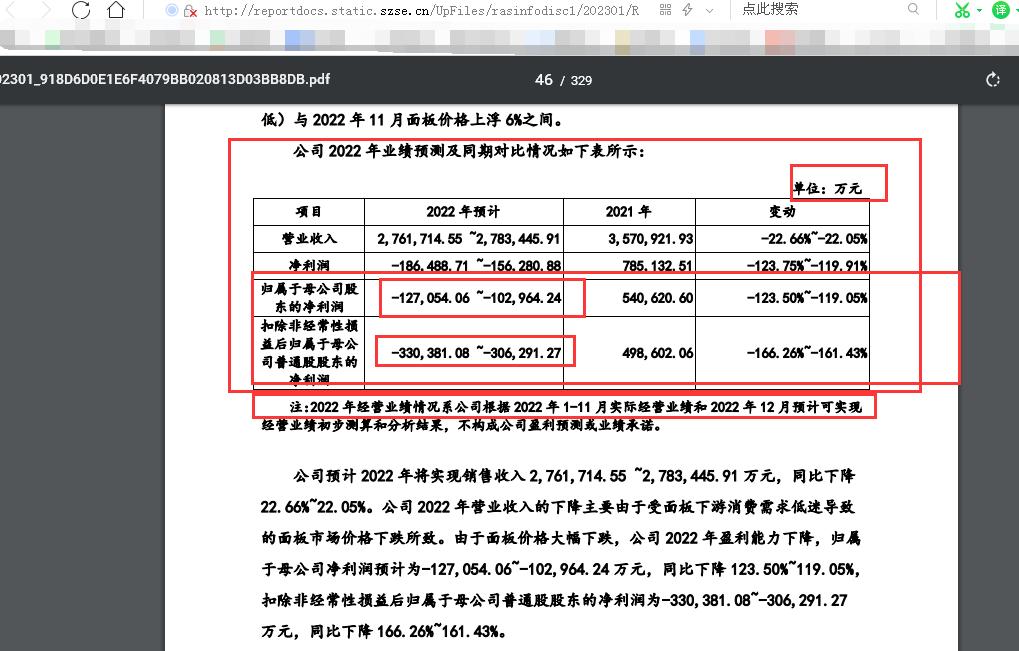Click the 单位：万元 unit label
Viewport: 1019px width, 651px height.
point(827,187)
